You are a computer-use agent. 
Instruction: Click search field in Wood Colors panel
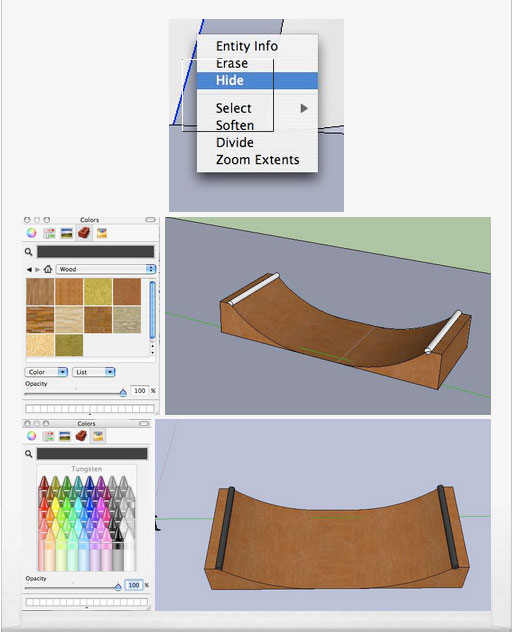[96, 252]
